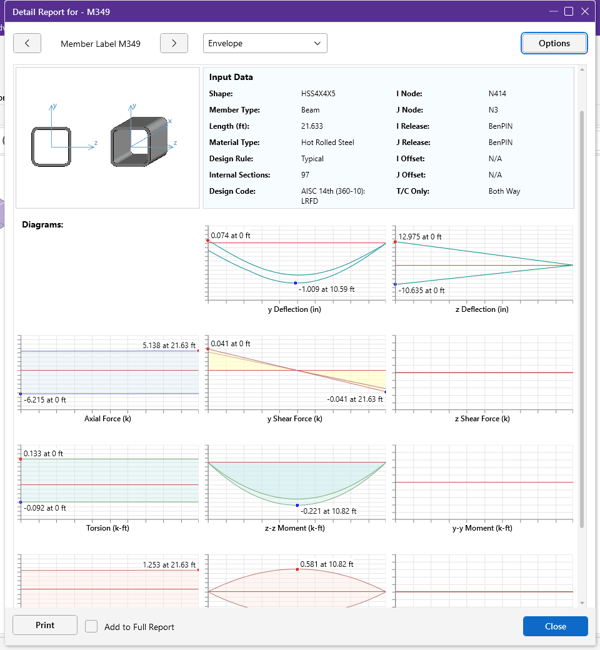Image resolution: width=600 pixels, height=650 pixels.
Task: Click the window title 'Detail Report for - M349'
Action: pyautogui.click(x=61, y=12)
